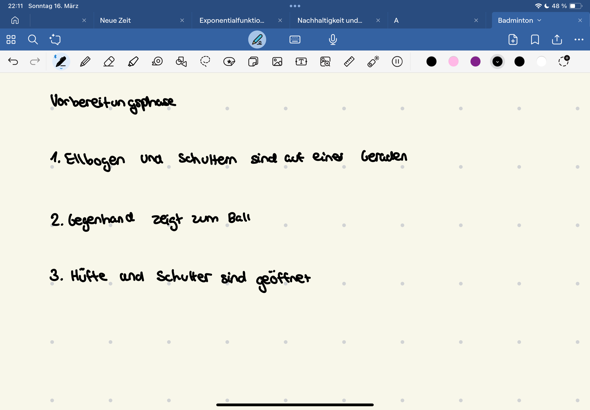Add a sticky note
The height and width of the screenshot is (410, 590).
pyautogui.click(x=253, y=62)
